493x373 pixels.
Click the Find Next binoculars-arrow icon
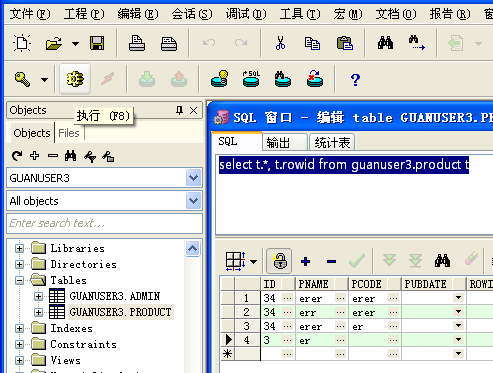pos(417,43)
